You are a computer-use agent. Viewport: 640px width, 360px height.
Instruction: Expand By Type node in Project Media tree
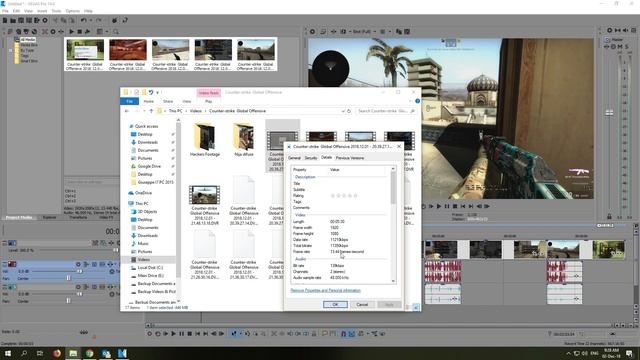coord(11,50)
